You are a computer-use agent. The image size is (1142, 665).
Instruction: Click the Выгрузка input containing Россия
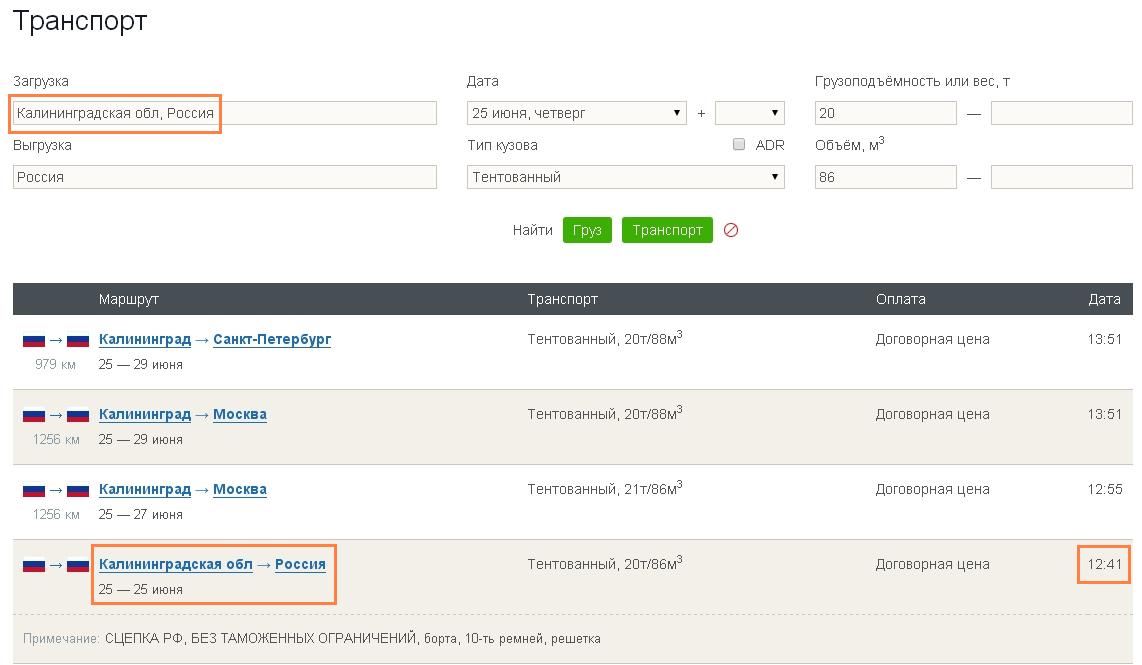point(225,177)
